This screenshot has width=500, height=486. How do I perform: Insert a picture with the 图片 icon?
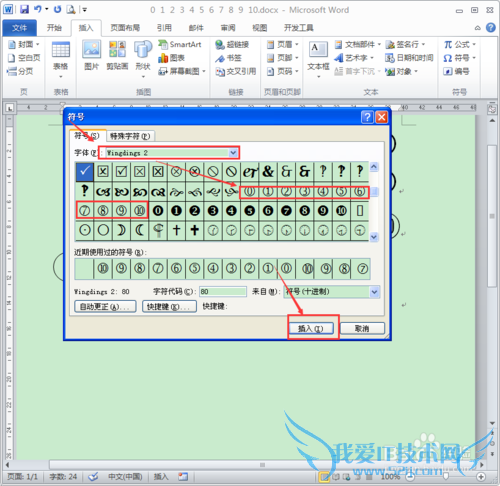pos(91,56)
